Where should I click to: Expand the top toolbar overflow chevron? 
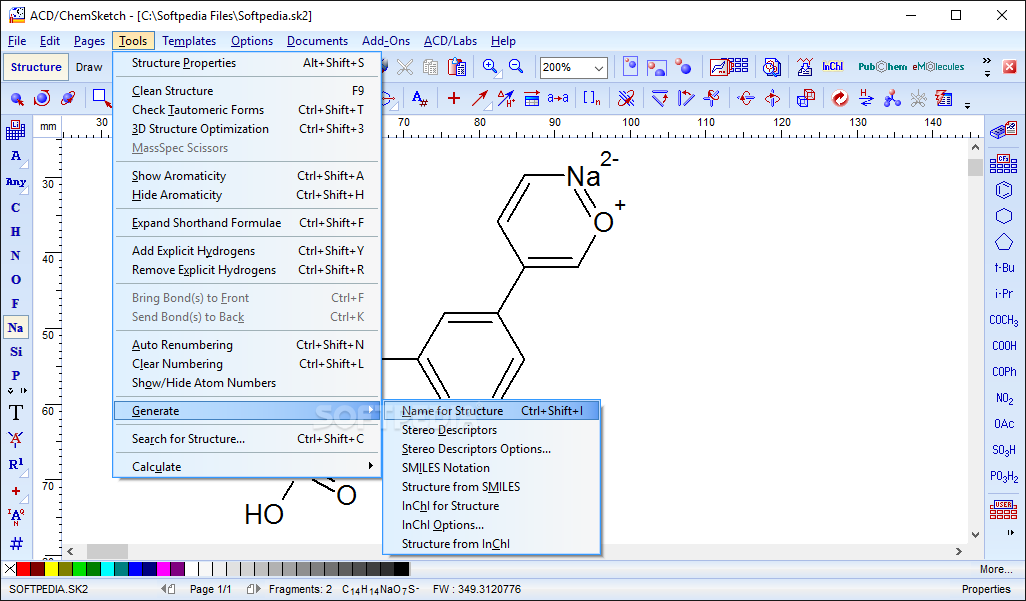[x=987, y=67]
